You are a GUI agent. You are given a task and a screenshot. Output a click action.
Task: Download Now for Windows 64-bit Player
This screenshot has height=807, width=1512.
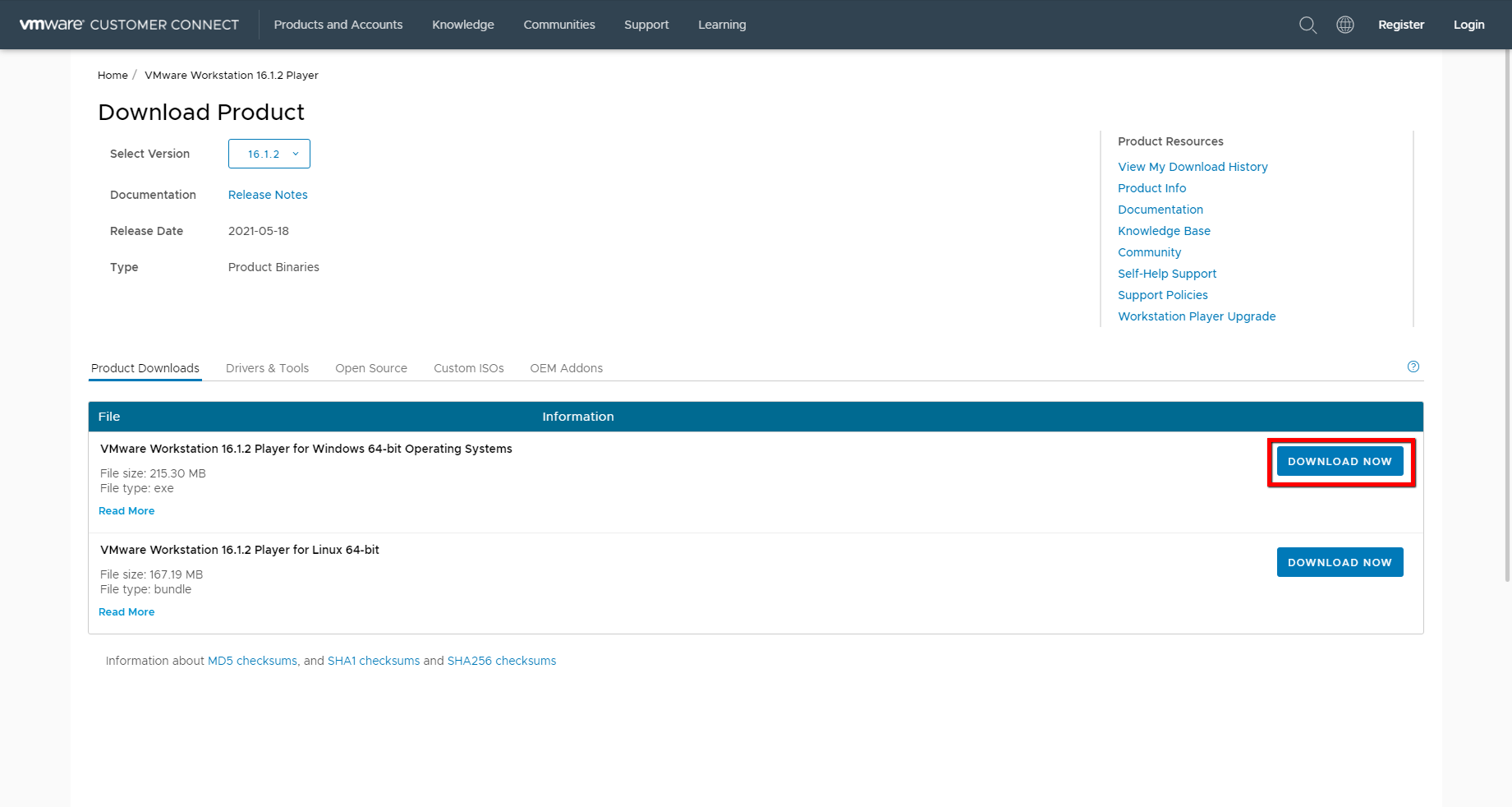[x=1340, y=461]
